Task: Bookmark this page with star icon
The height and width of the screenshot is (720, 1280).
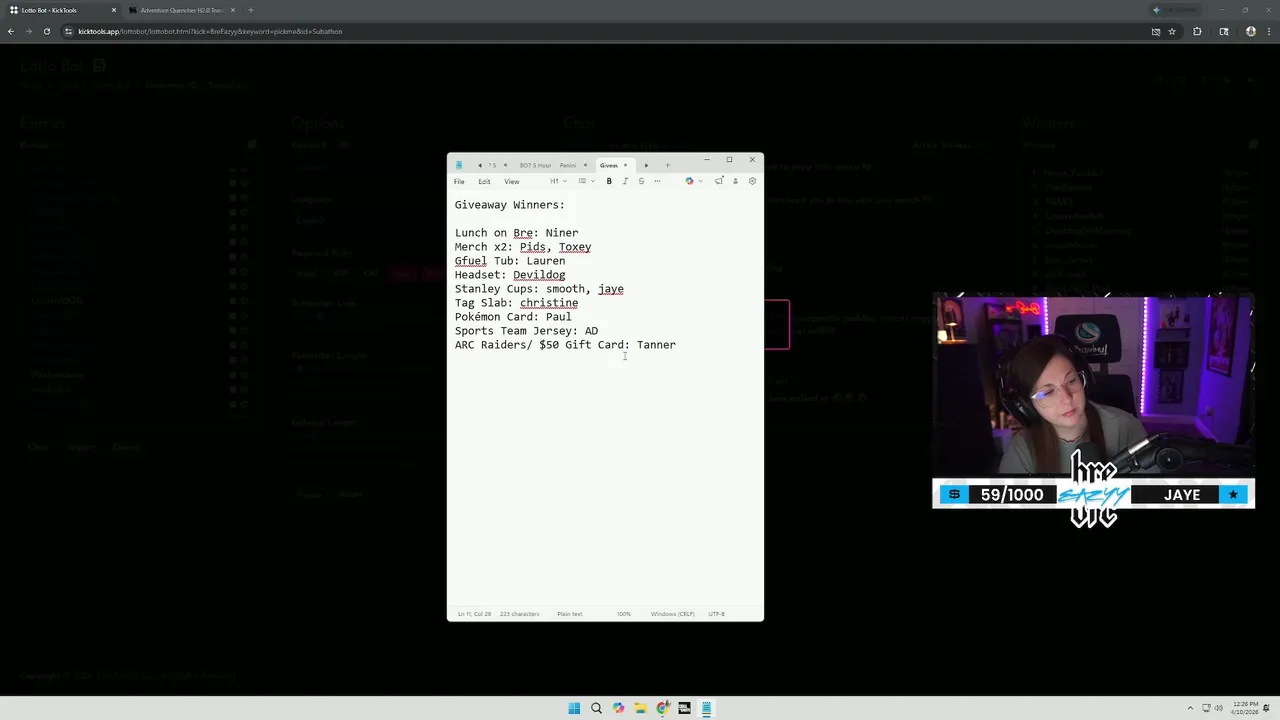Action: (1172, 31)
